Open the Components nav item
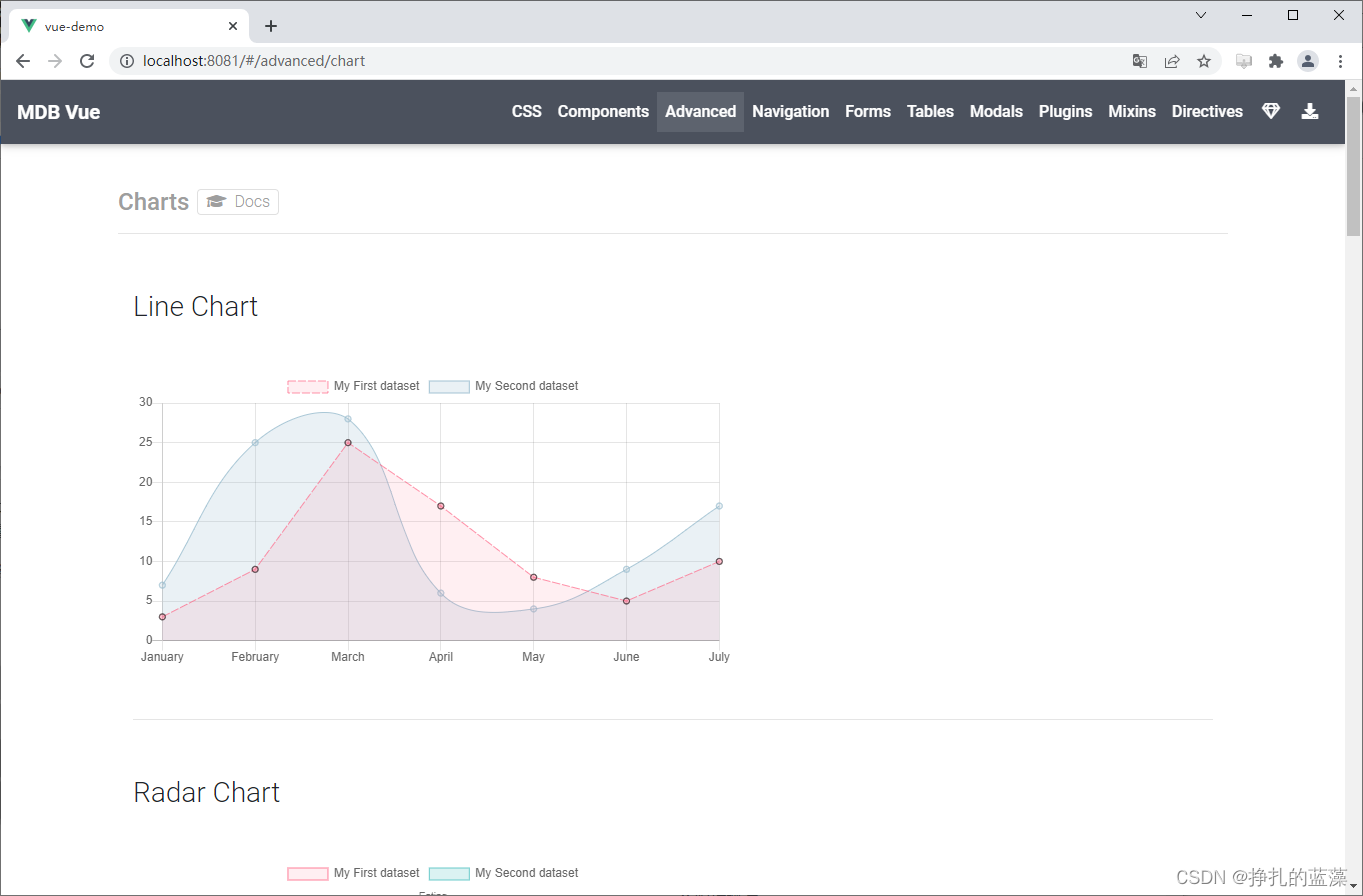Screen dimensions: 1363x896 pyautogui.click(x=603, y=112)
